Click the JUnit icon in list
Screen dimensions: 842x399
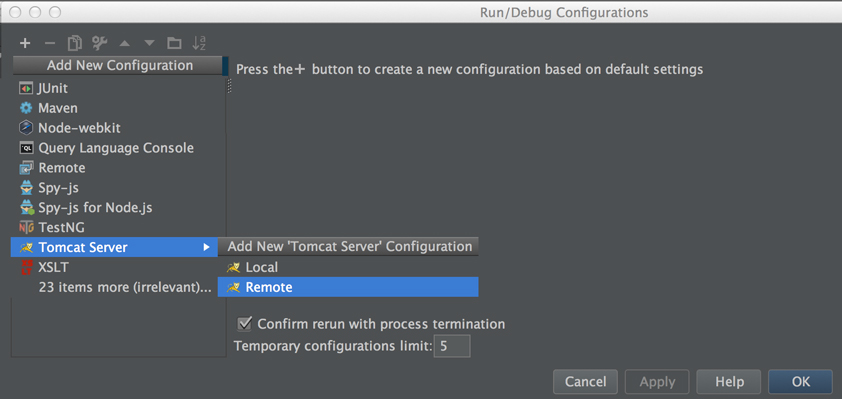click(x=26, y=88)
